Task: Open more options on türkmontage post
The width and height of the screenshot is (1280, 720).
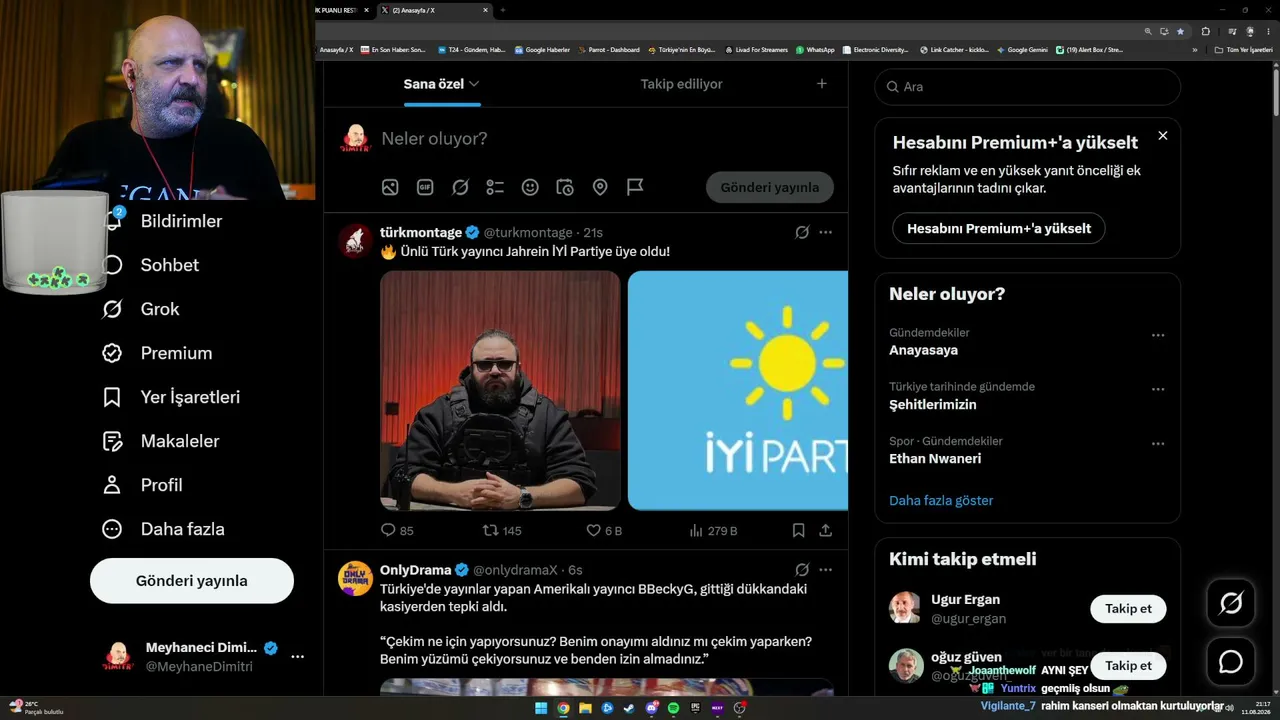Action: click(826, 232)
